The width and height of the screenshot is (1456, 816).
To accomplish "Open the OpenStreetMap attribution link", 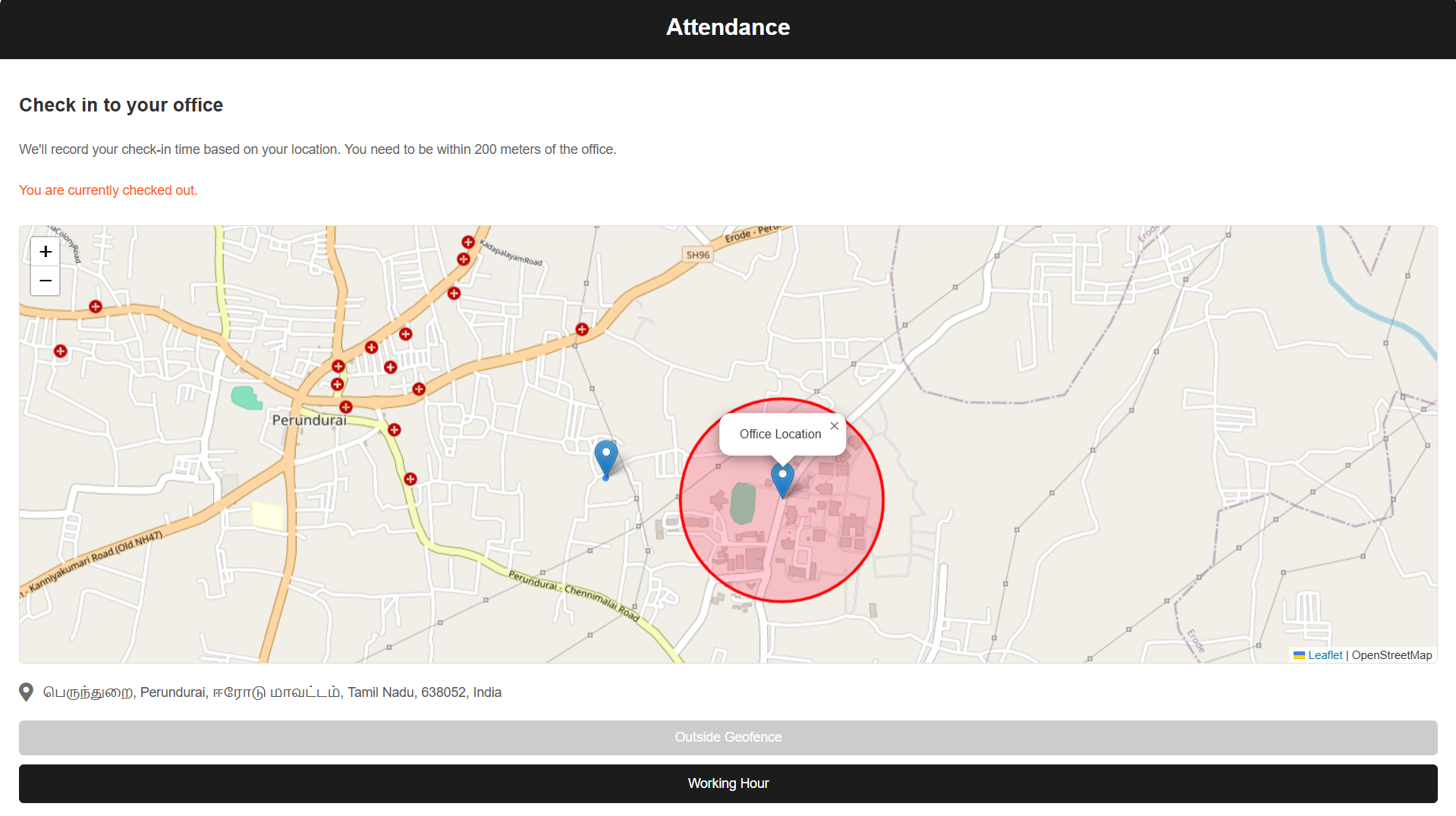I will click(1392, 654).
